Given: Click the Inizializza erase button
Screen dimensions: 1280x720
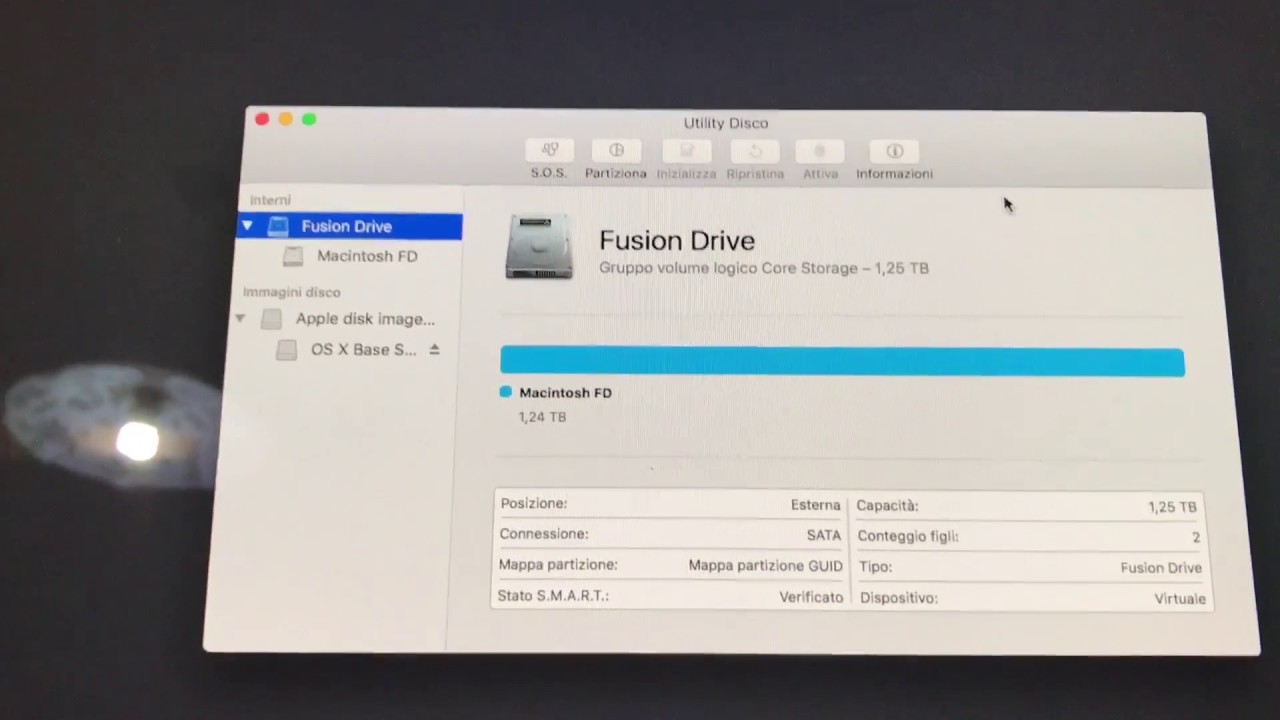Looking at the screenshot, I should [x=687, y=152].
